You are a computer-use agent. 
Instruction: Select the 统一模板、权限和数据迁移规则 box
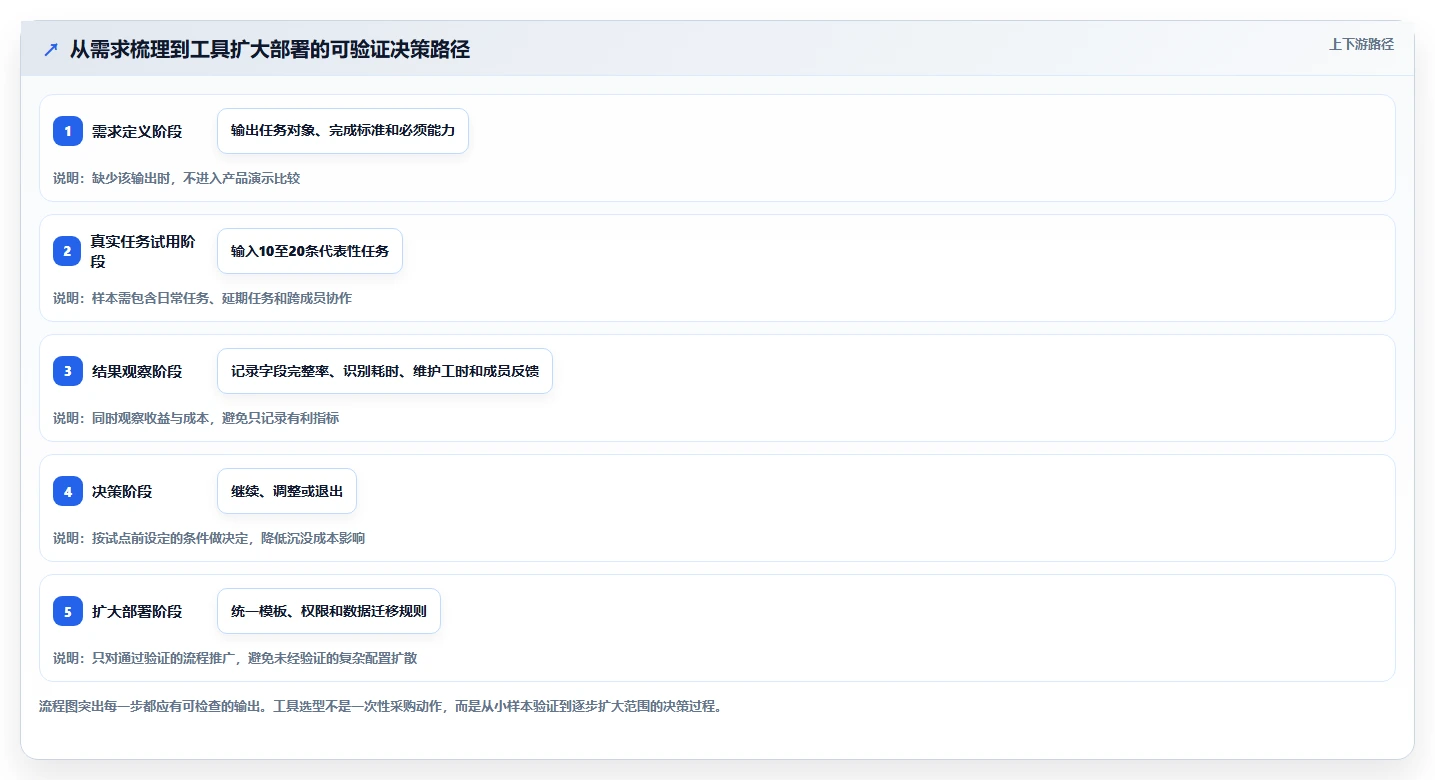(x=329, y=611)
